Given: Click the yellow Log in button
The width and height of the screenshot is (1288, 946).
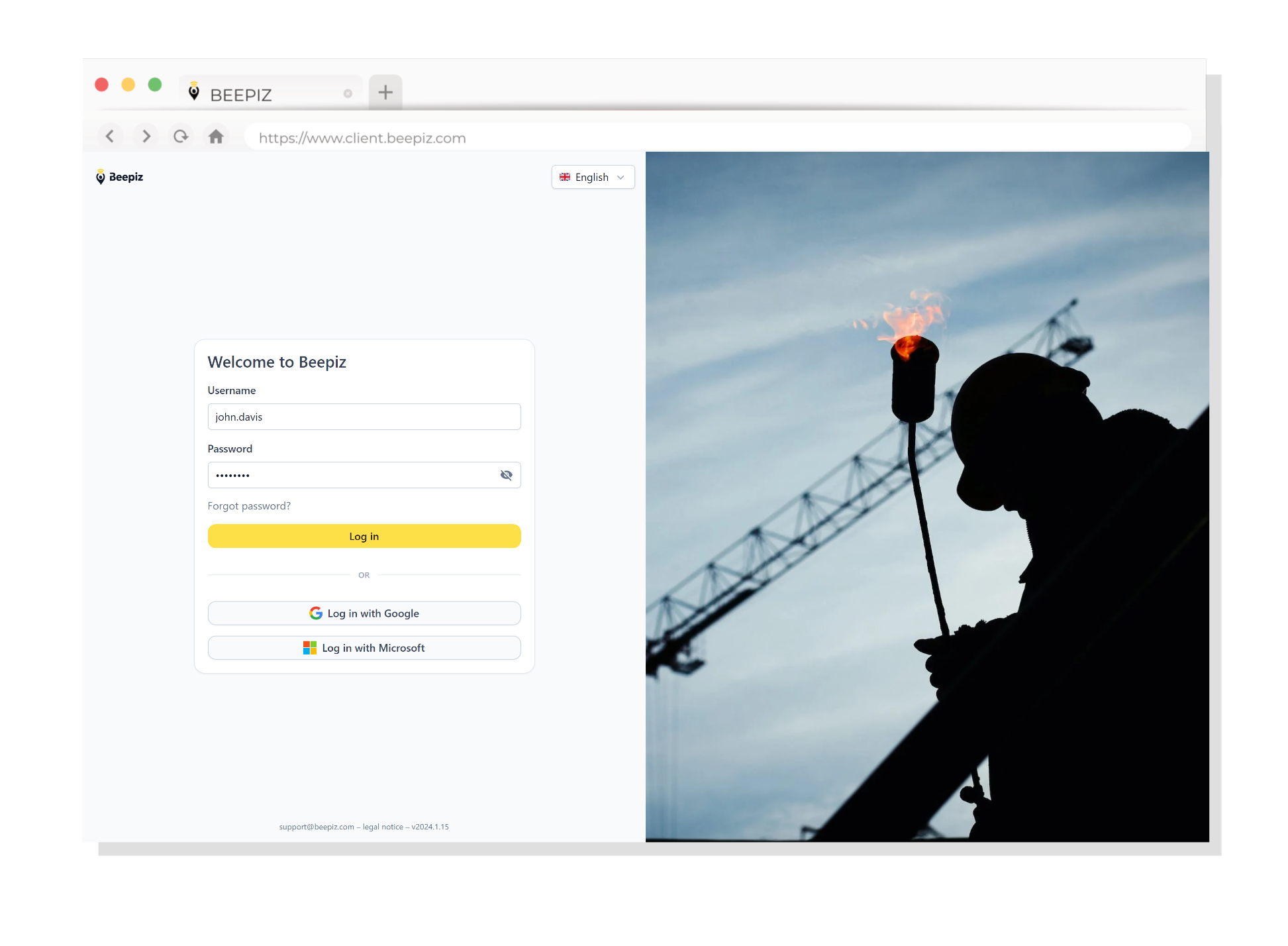Looking at the screenshot, I should (364, 537).
